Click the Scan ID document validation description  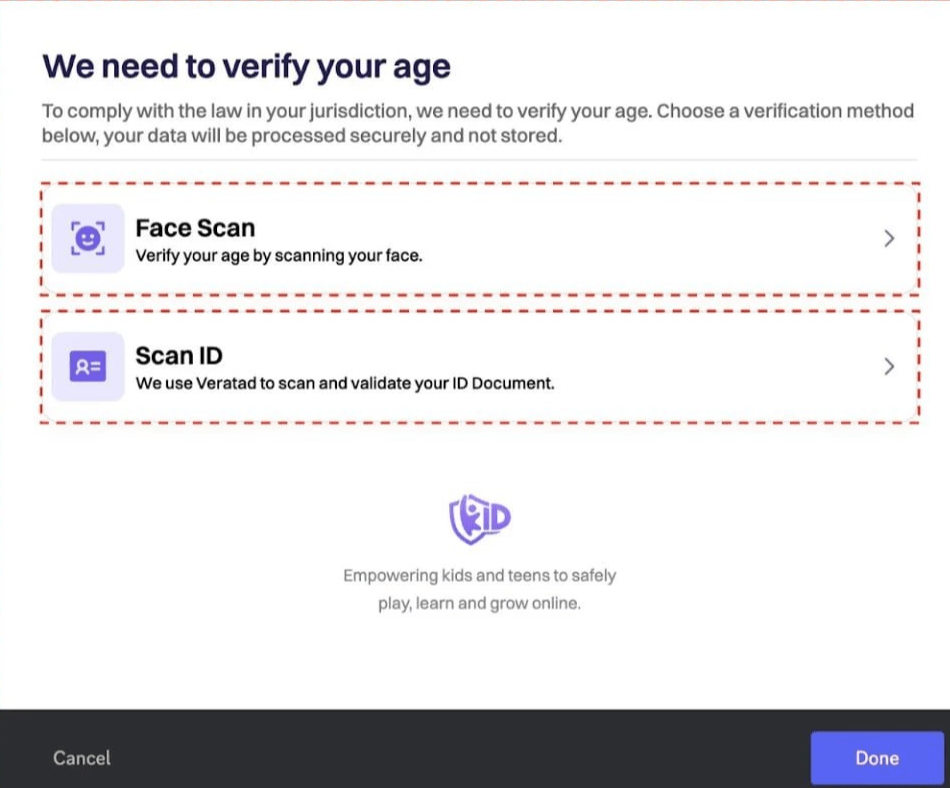pyautogui.click(x=344, y=383)
